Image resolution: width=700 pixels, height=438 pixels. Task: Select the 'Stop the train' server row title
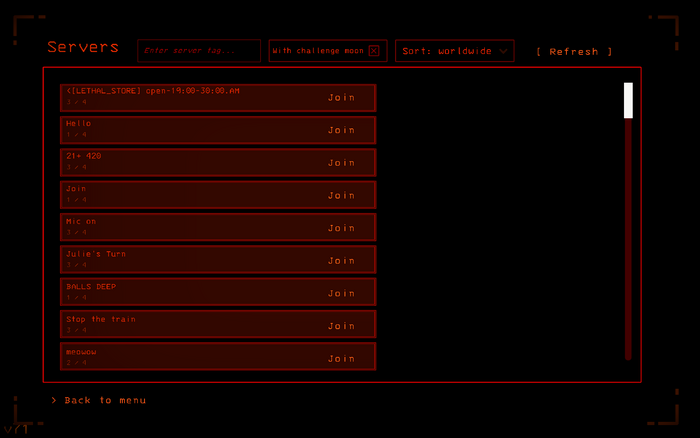[x=100, y=319]
